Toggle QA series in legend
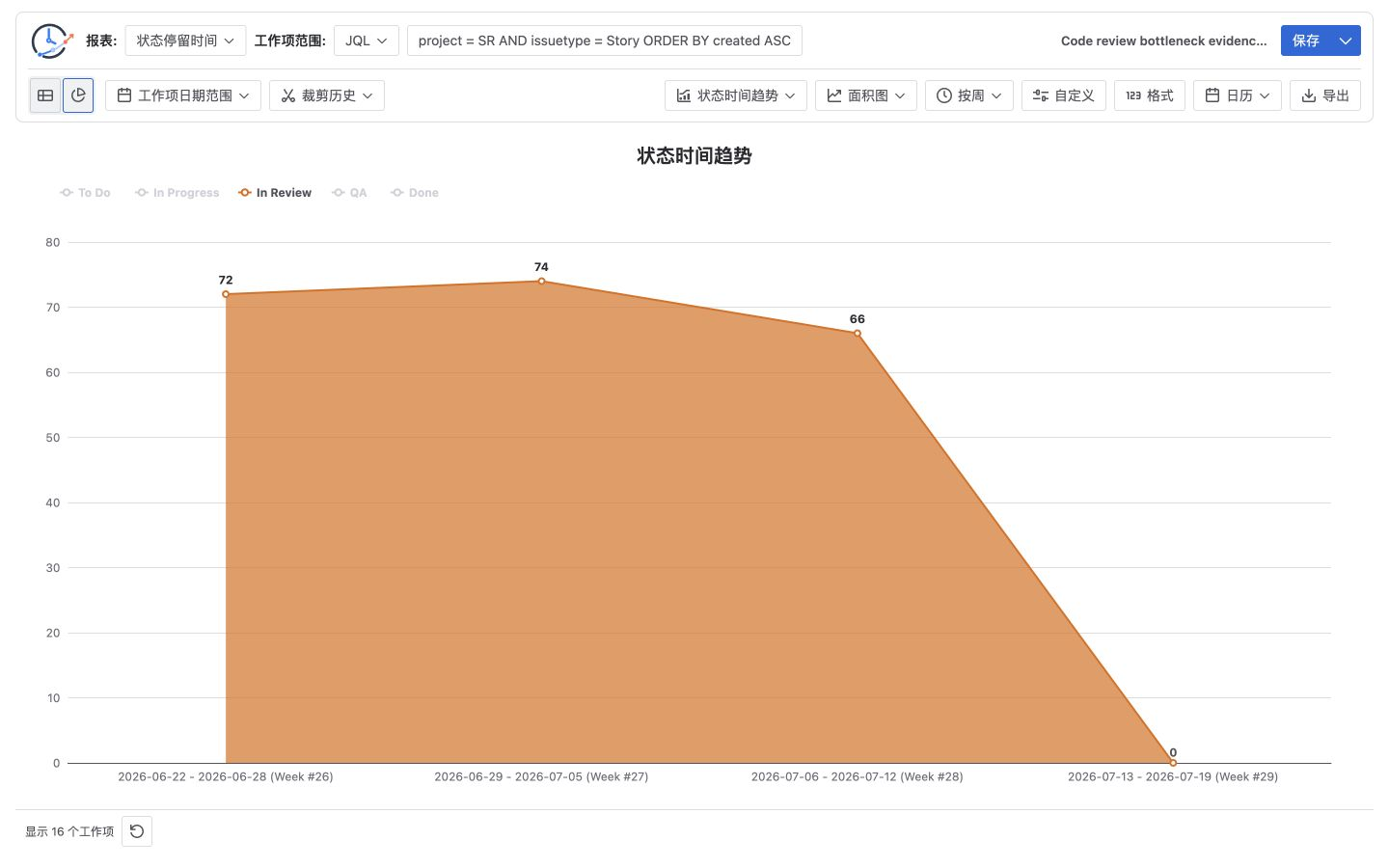 349,193
